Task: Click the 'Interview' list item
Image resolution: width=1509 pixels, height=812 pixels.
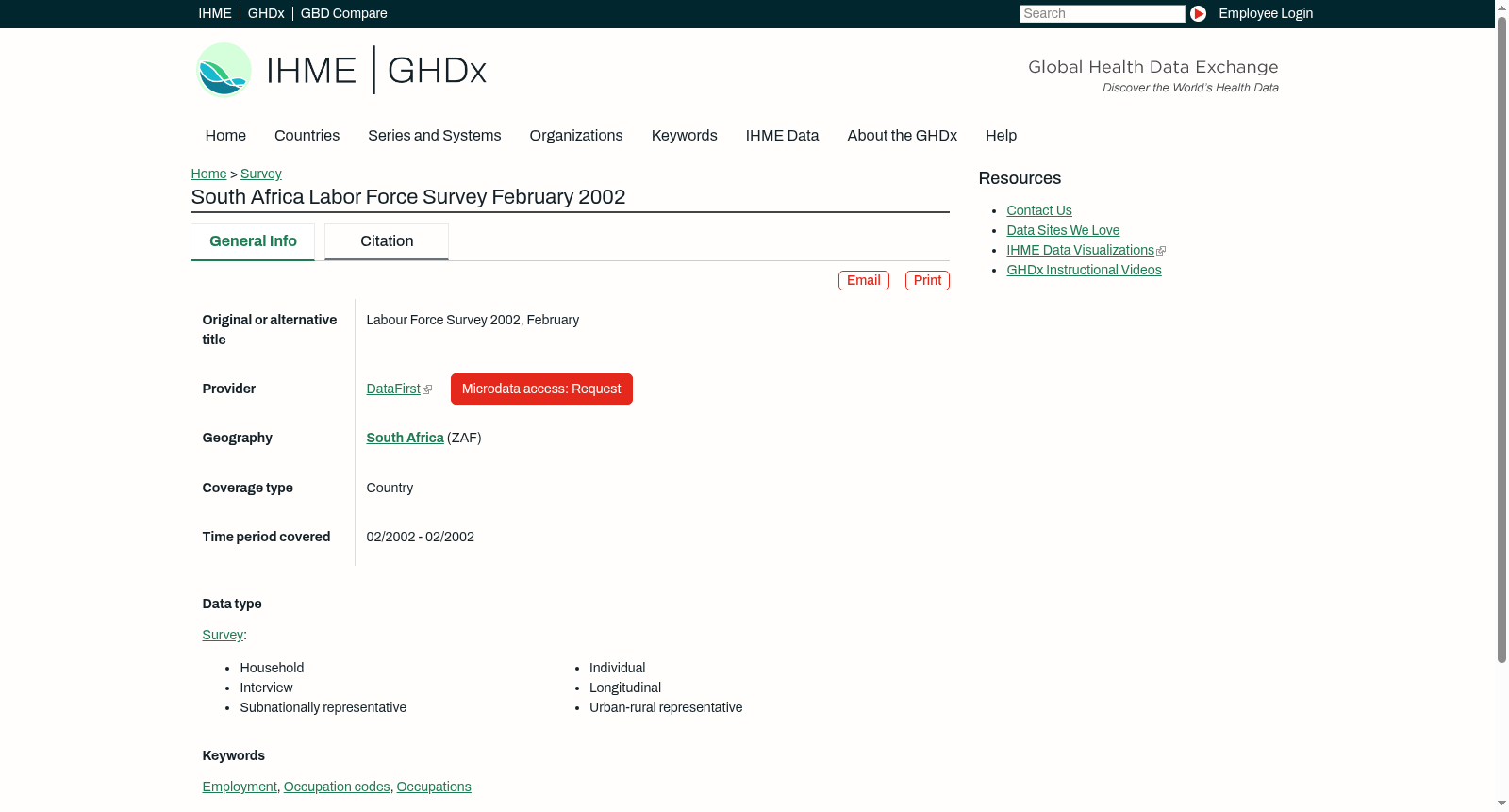Action: tap(266, 688)
